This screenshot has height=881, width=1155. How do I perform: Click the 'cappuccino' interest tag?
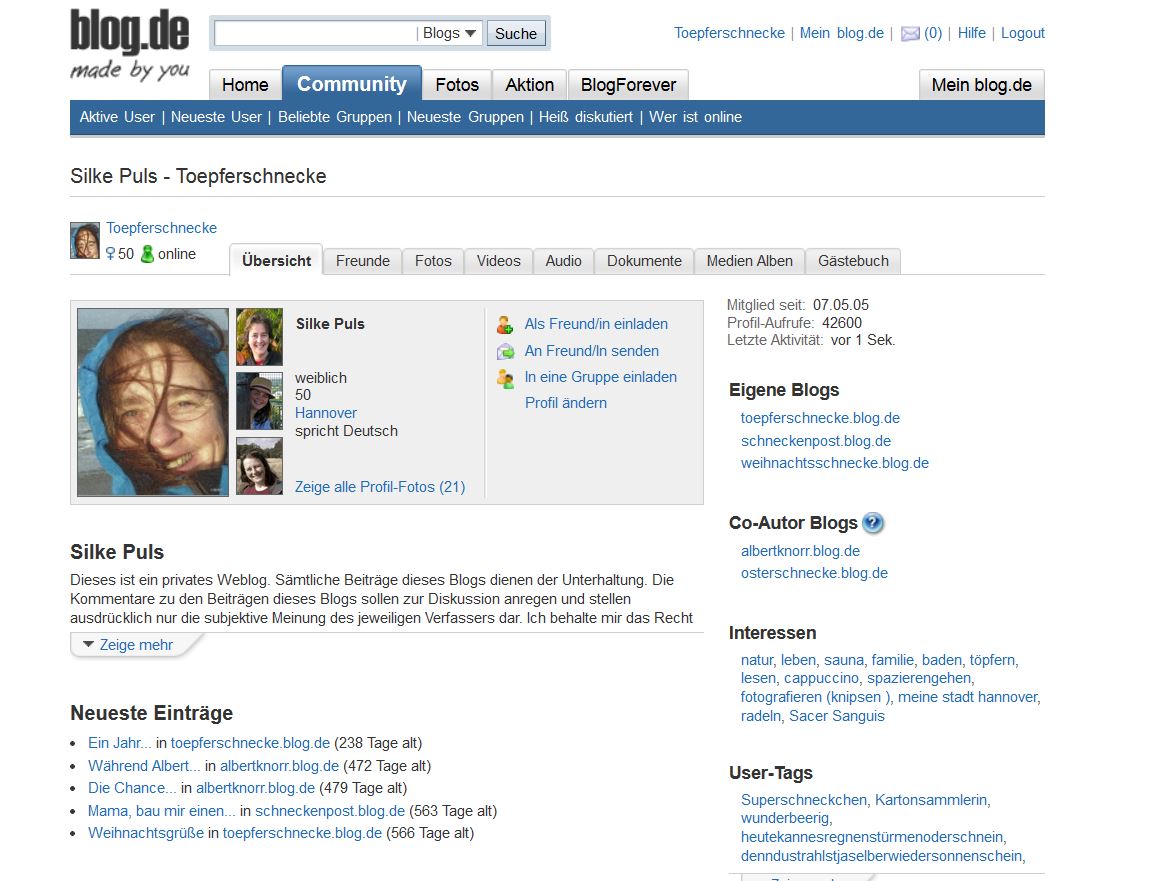(821, 678)
